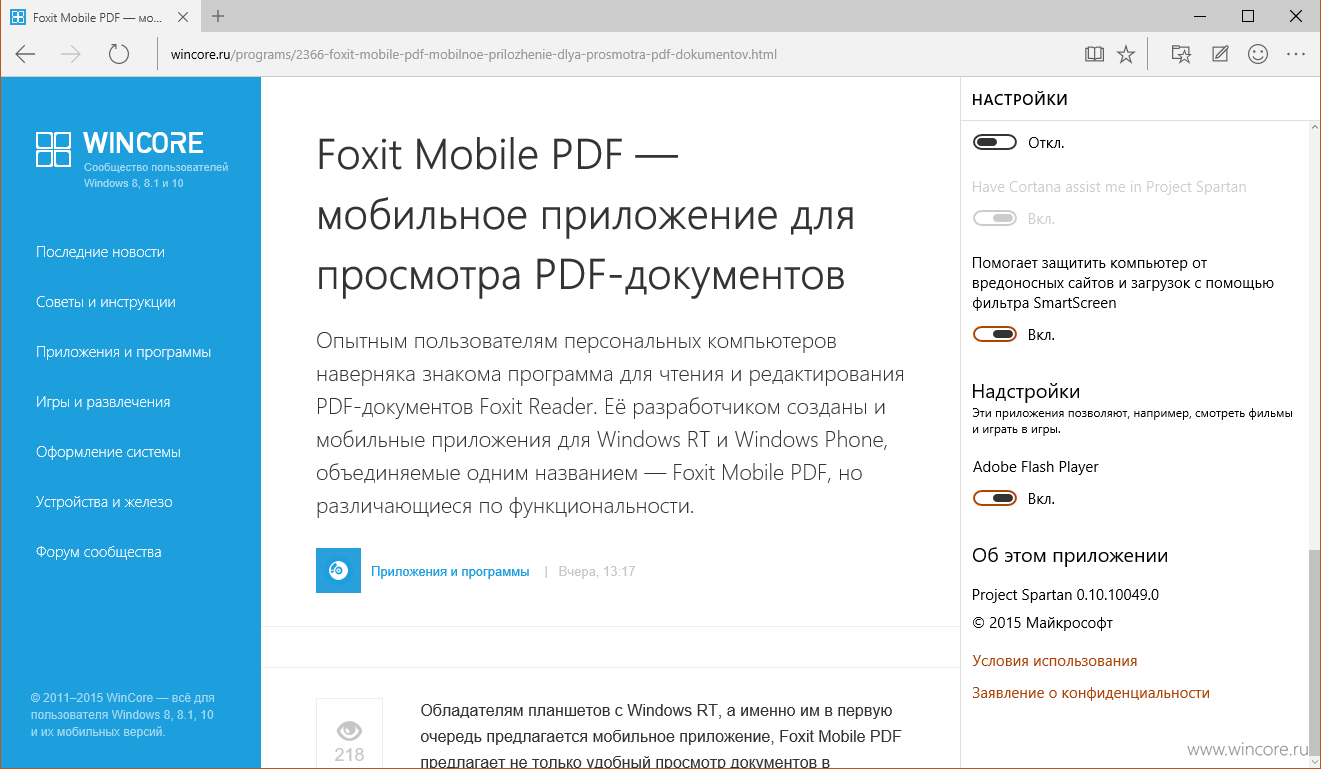Select the Foxit Mobile PDF tab
1321x769 pixels.
[x=100, y=17]
